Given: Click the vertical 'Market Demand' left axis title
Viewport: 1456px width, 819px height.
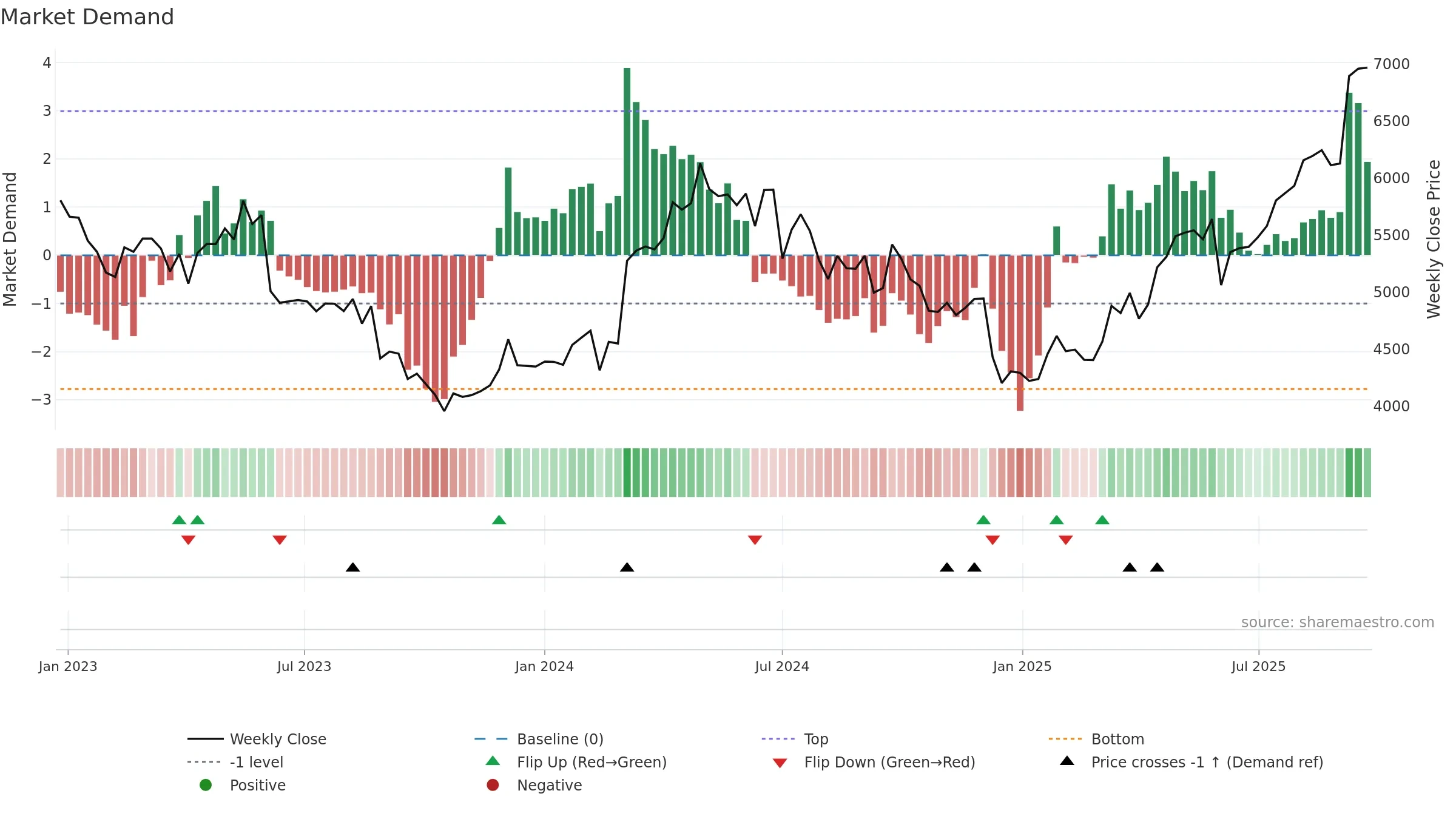Looking at the screenshot, I should click(x=10, y=239).
